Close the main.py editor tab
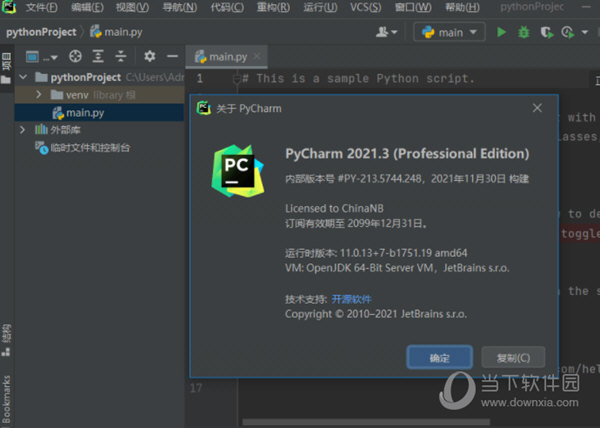 257,57
